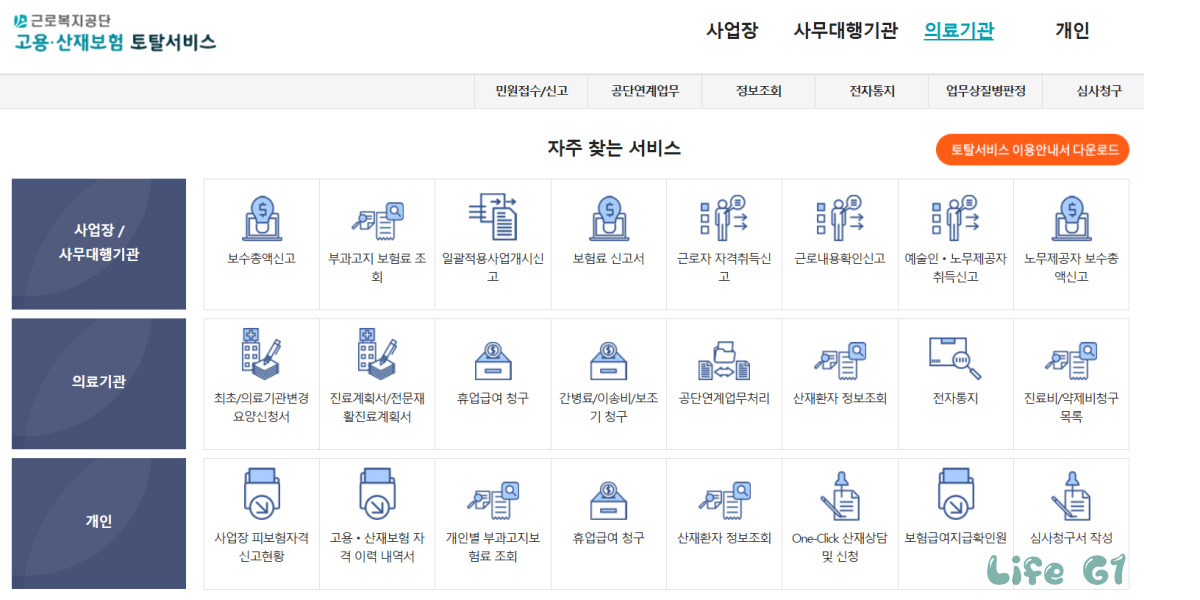This screenshot has width=1200, height=600.
Task: Open the 공단연계업무처리 icon
Action: [x=724, y=361]
